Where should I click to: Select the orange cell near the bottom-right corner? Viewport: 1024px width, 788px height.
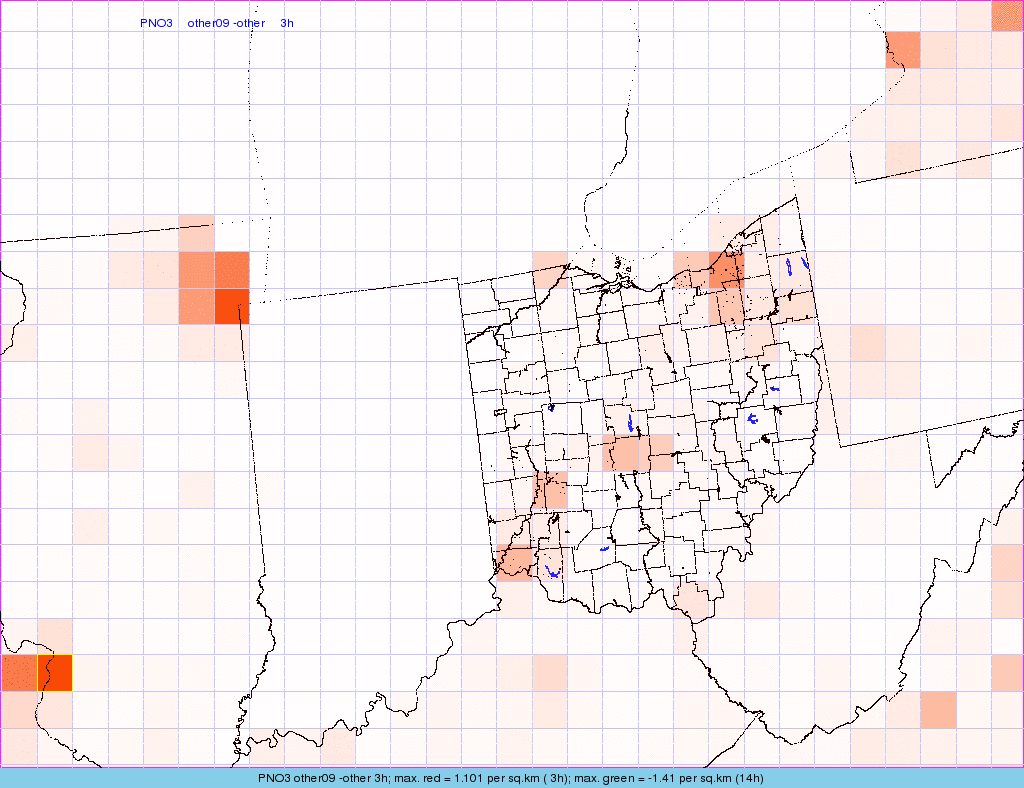[x=938, y=709]
